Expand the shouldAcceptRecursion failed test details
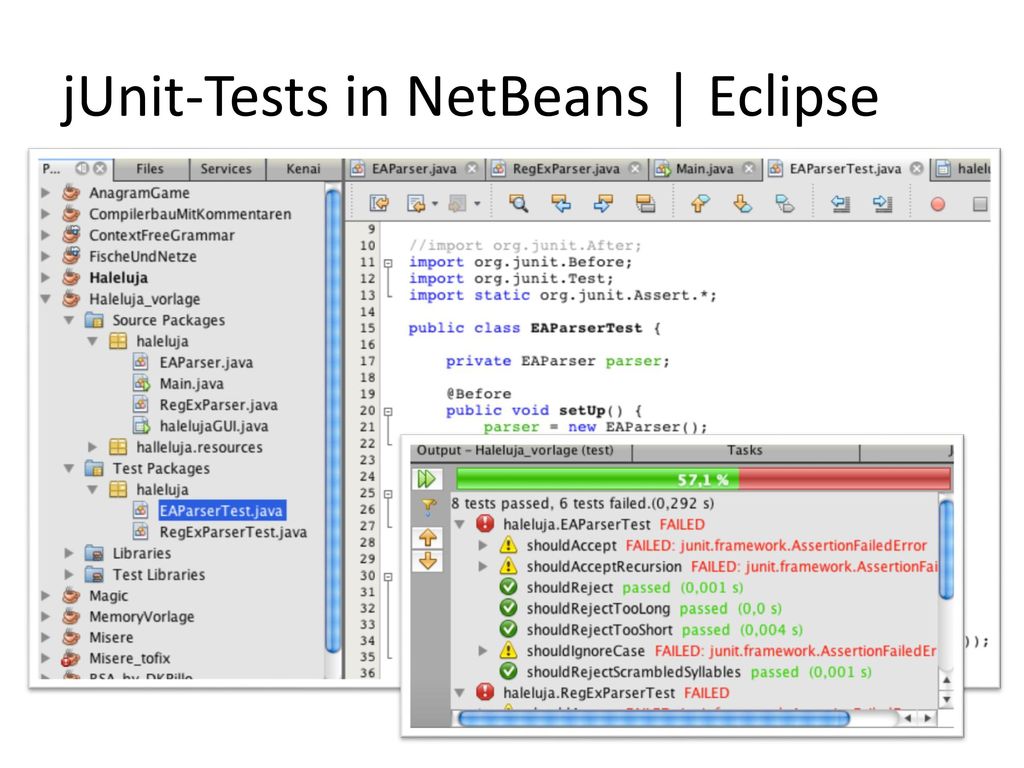The height and width of the screenshot is (768, 1024). click(x=483, y=566)
